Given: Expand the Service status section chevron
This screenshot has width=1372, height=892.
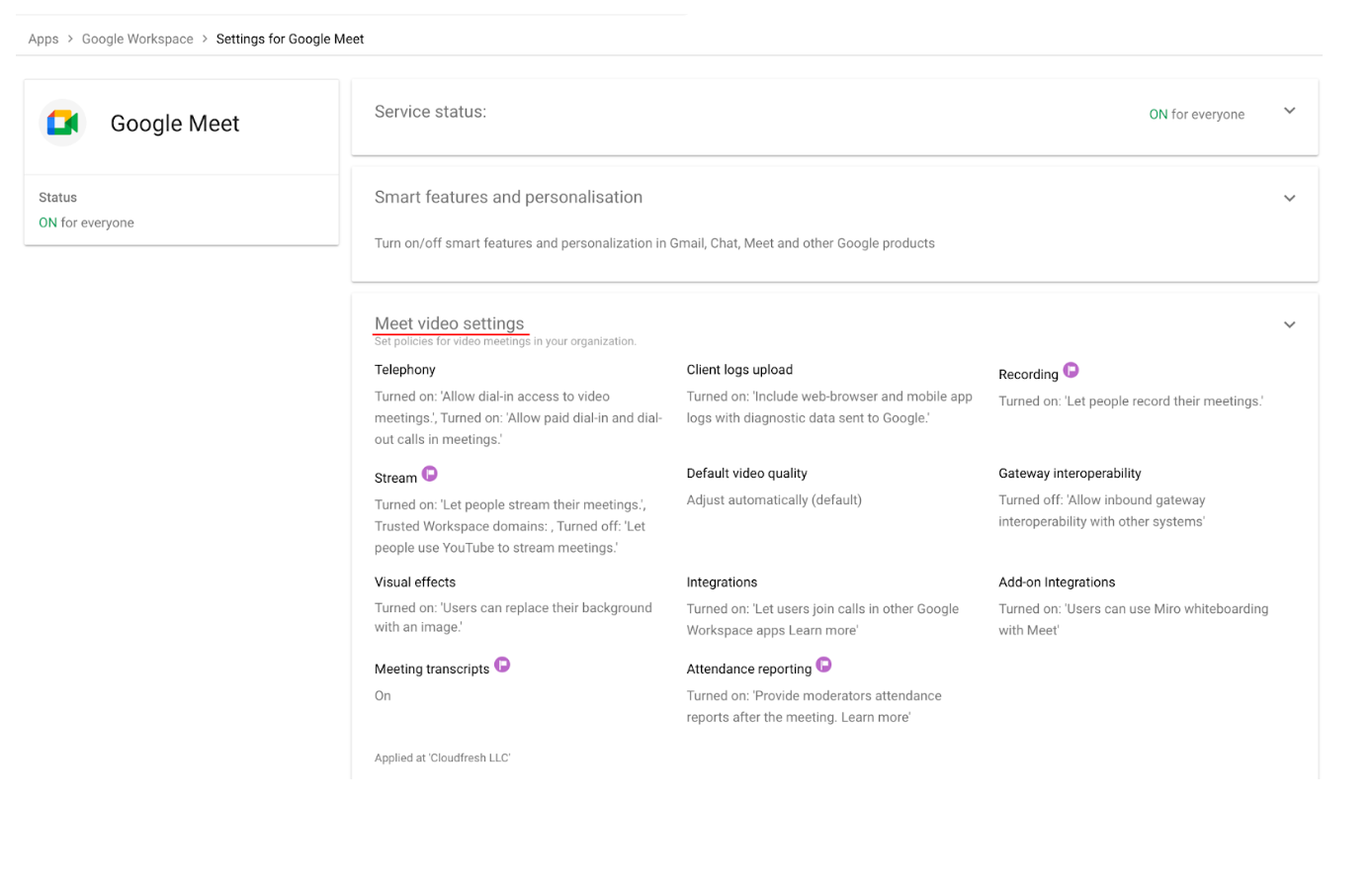Looking at the screenshot, I should 1289,111.
